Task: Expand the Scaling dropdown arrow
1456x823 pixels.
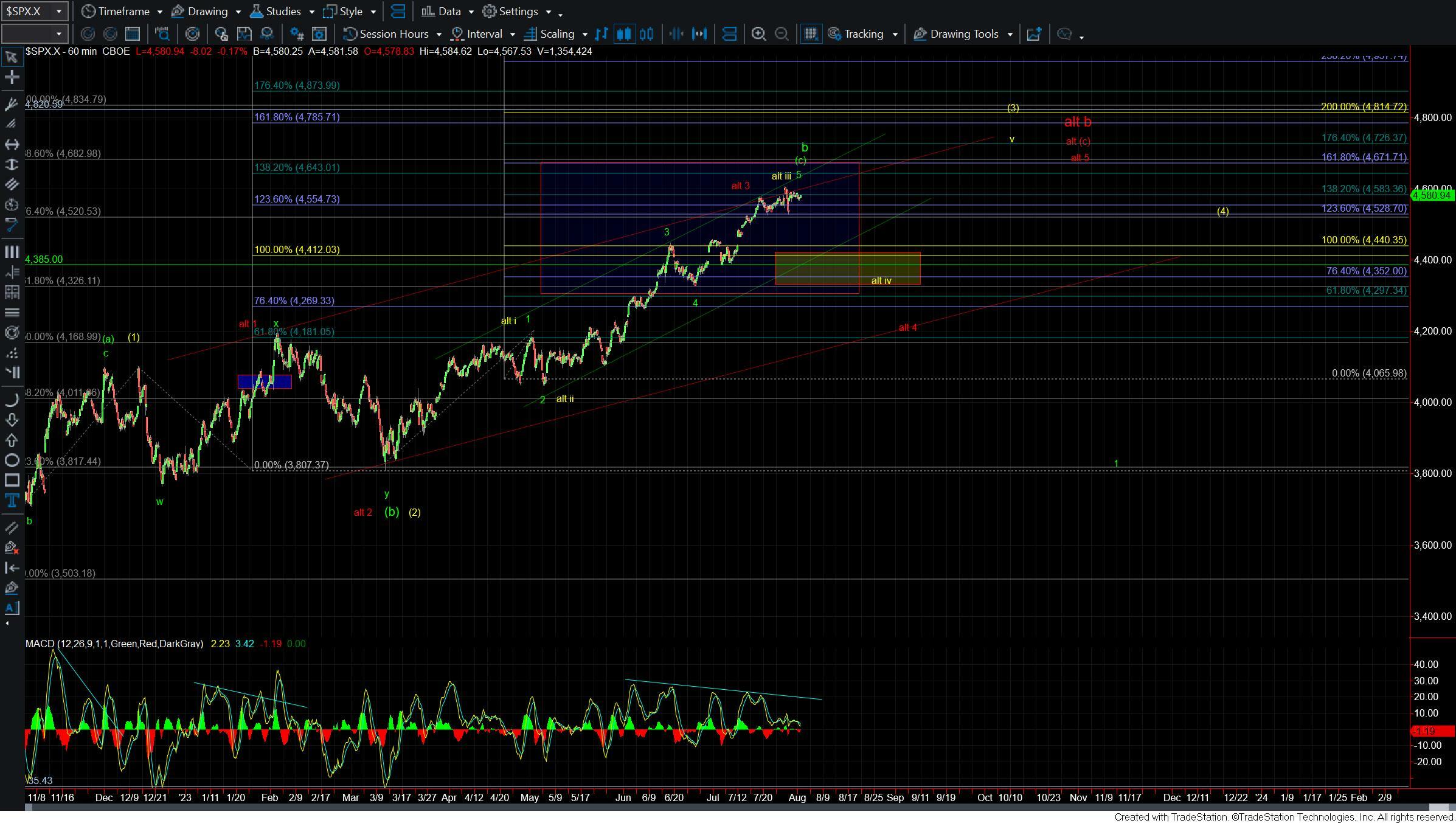Action: (585, 34)
